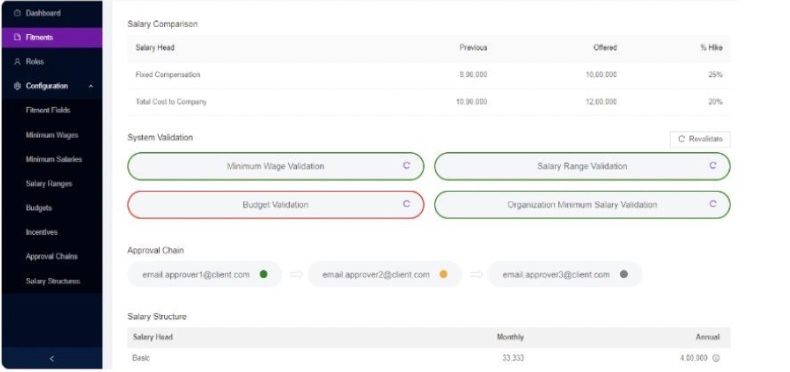Click the Fixed Compensation row label
This screenshot has width=790, height=372.
[168, 75]
